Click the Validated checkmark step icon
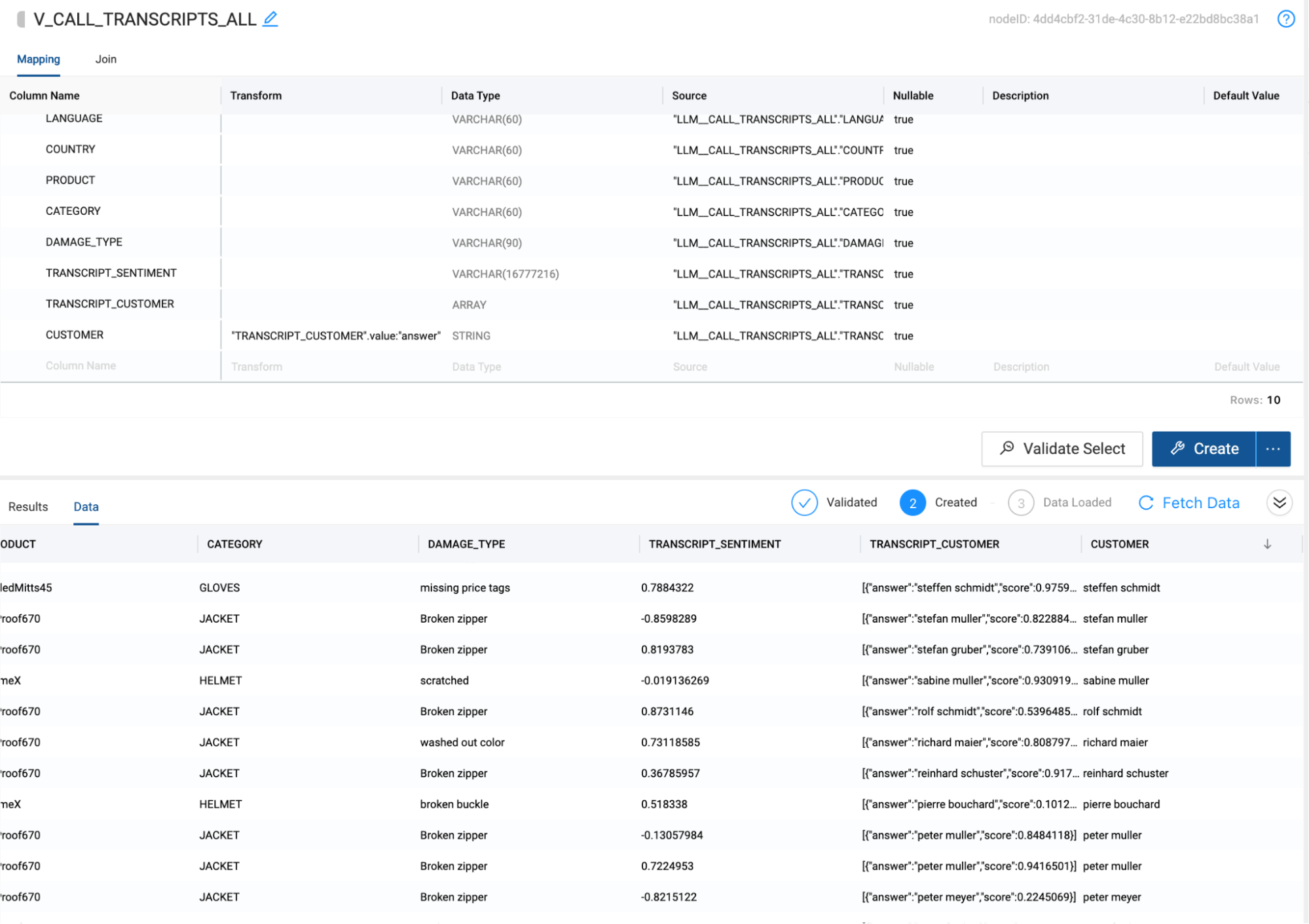Screen dimensions: 1309x924 point(804,503)
